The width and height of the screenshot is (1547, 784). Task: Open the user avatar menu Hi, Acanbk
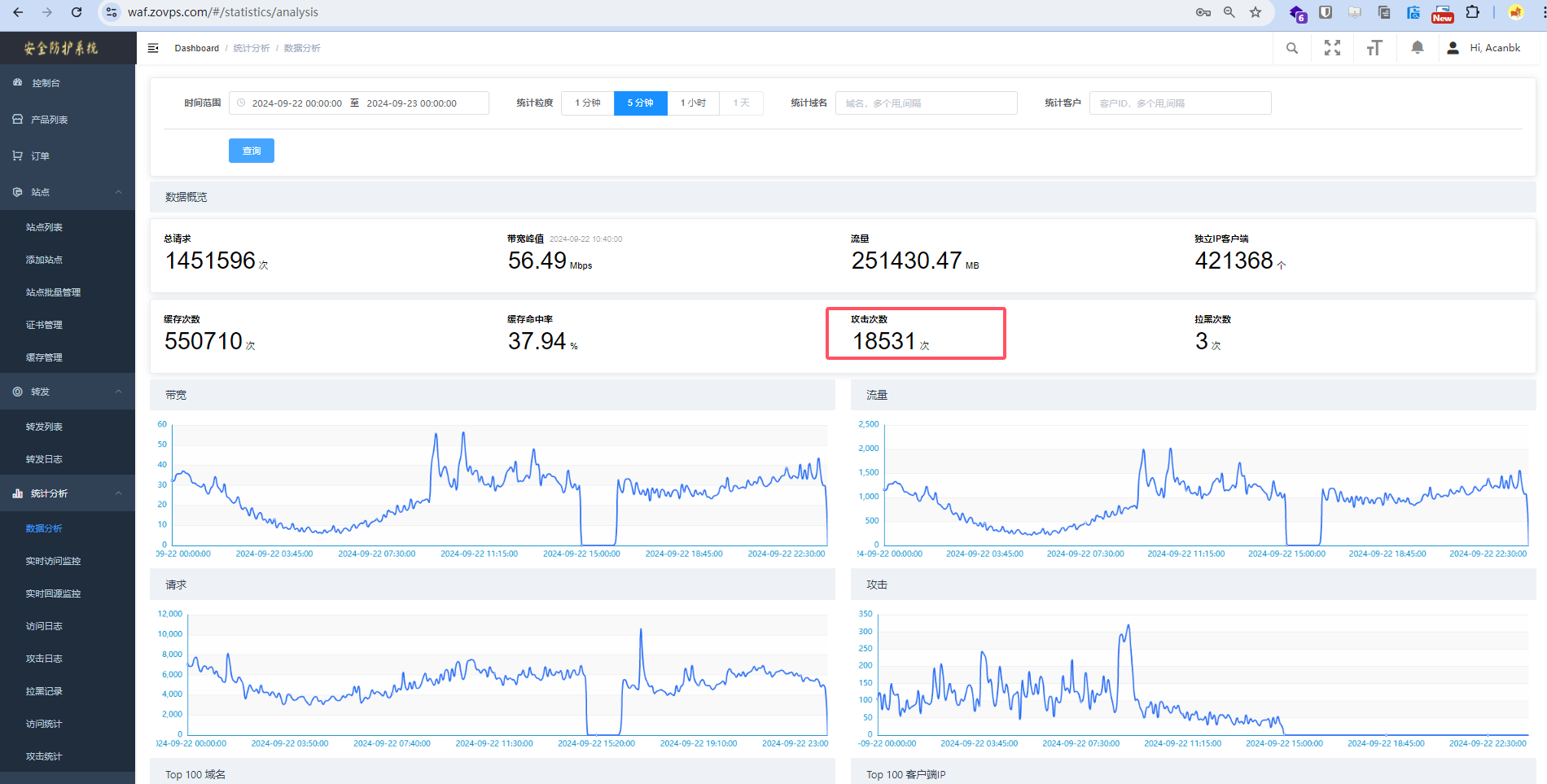click(x=1483, y=48)
